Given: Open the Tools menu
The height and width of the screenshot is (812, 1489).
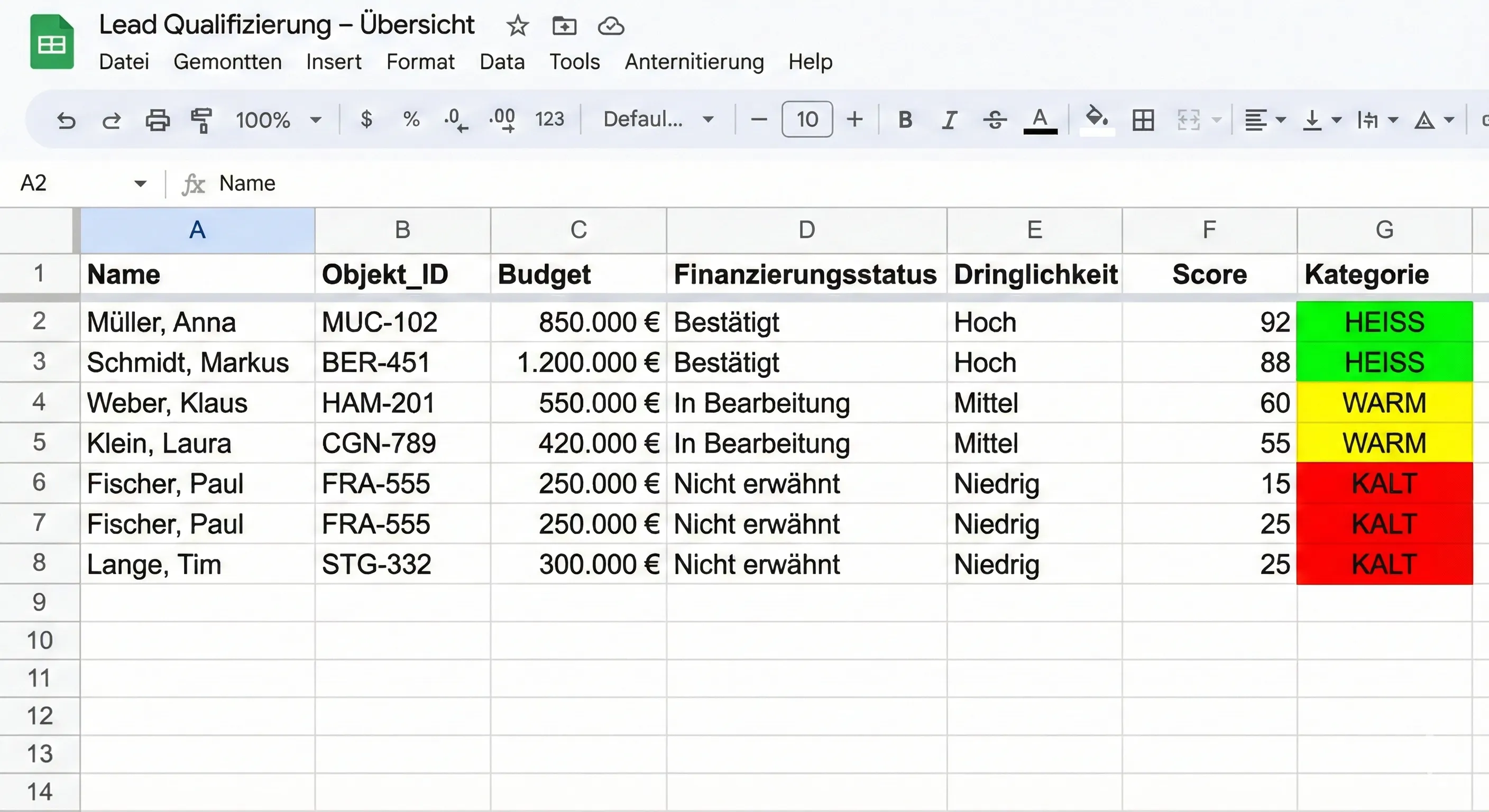Looking at the screenshot, I should pos(575,62).
